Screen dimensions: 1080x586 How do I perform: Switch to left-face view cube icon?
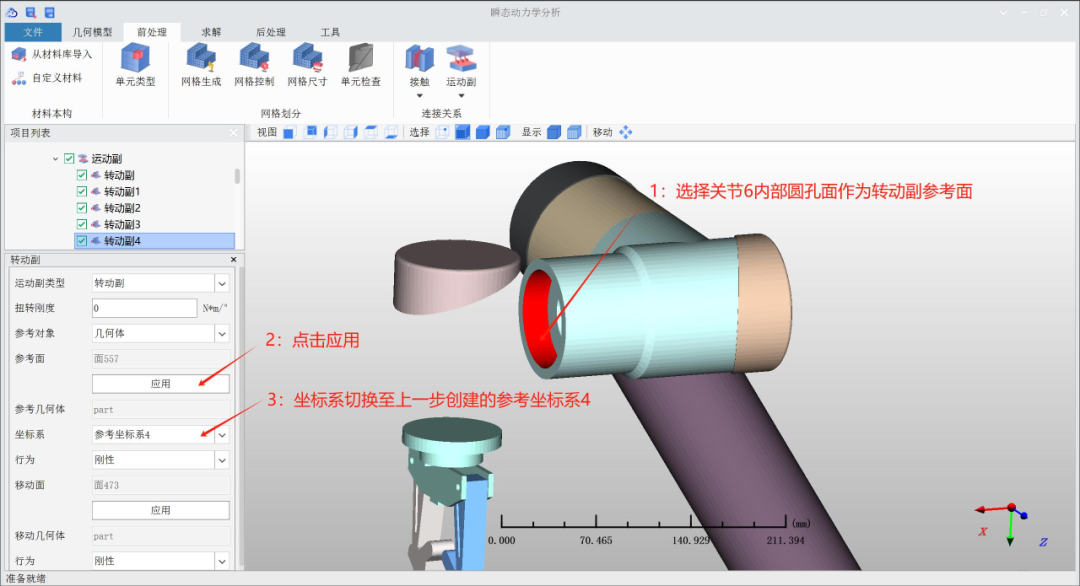[x=331, y=132]
